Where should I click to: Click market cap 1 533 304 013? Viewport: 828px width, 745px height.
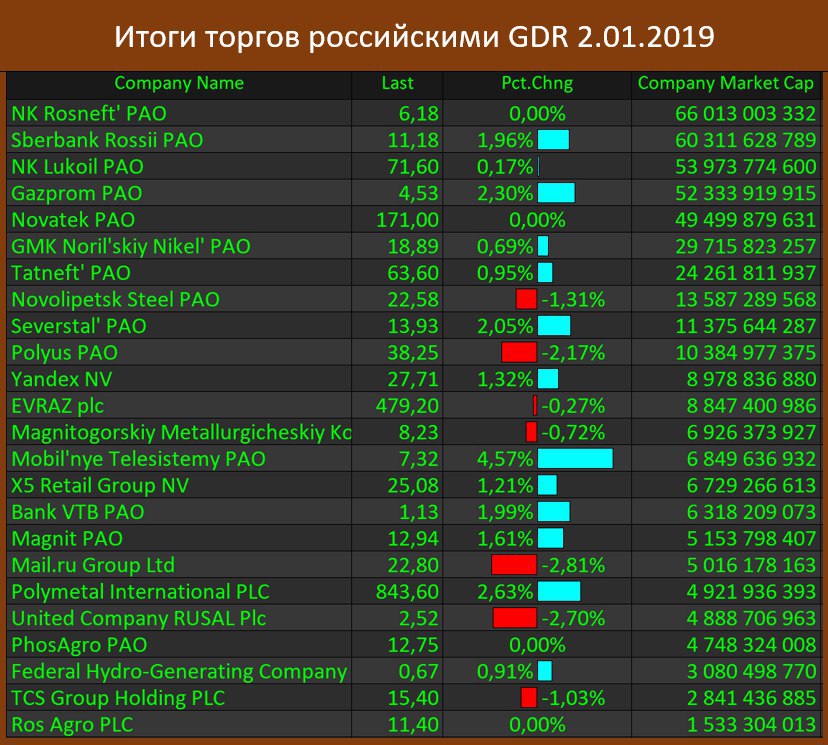click(751, 725)
